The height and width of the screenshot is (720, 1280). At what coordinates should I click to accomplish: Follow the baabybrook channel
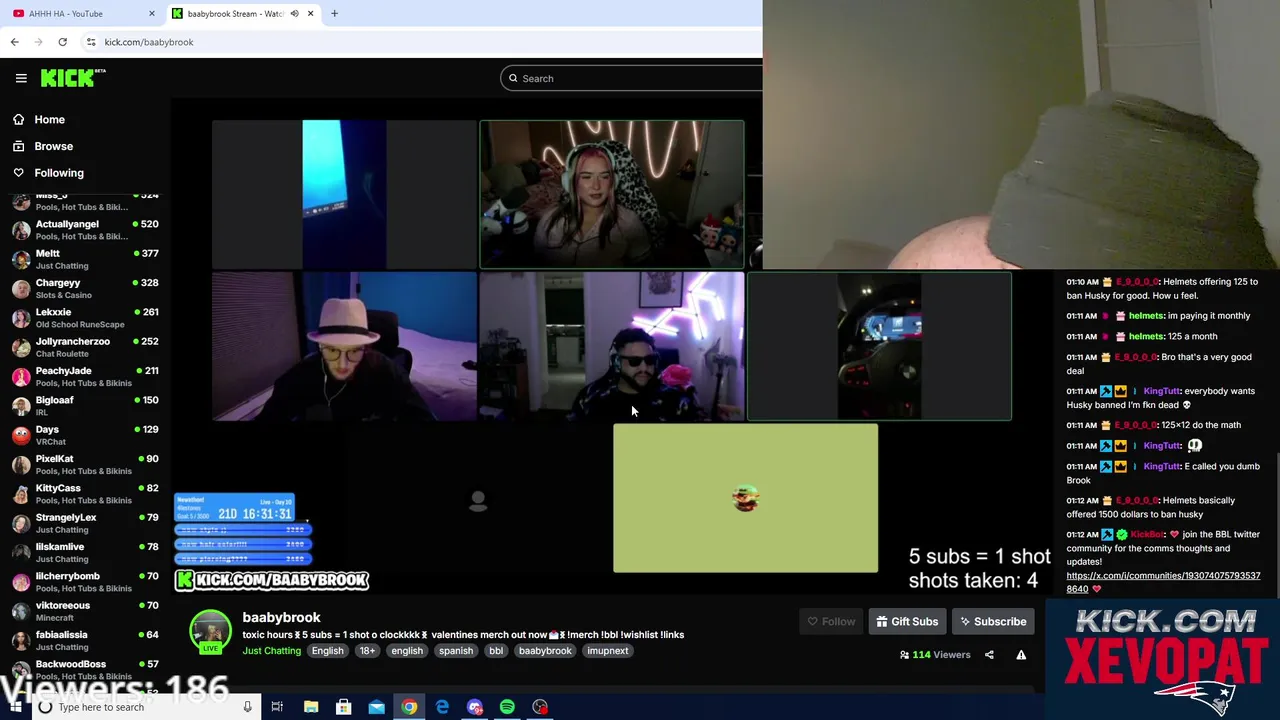tap(831, 622)
